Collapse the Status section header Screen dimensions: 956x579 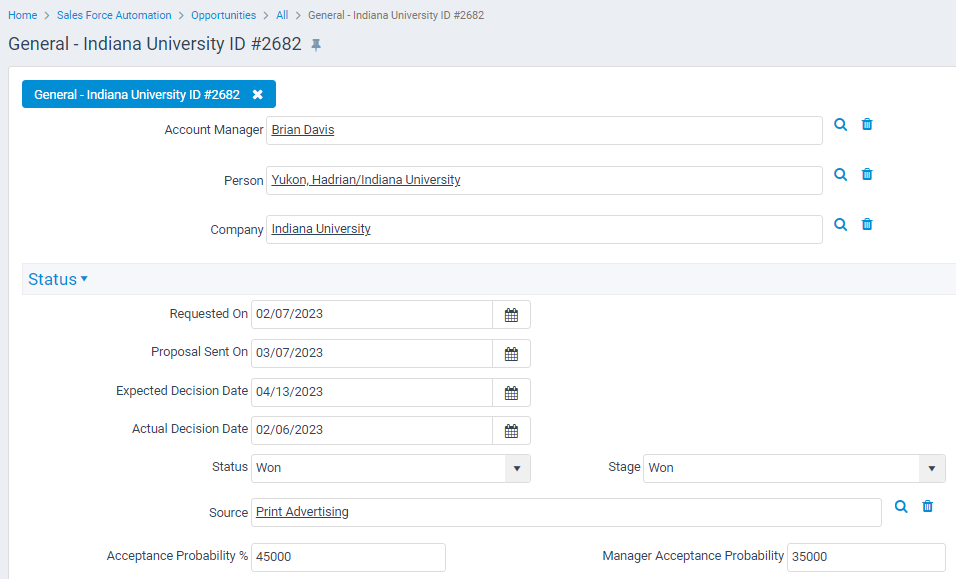[58, 279]
